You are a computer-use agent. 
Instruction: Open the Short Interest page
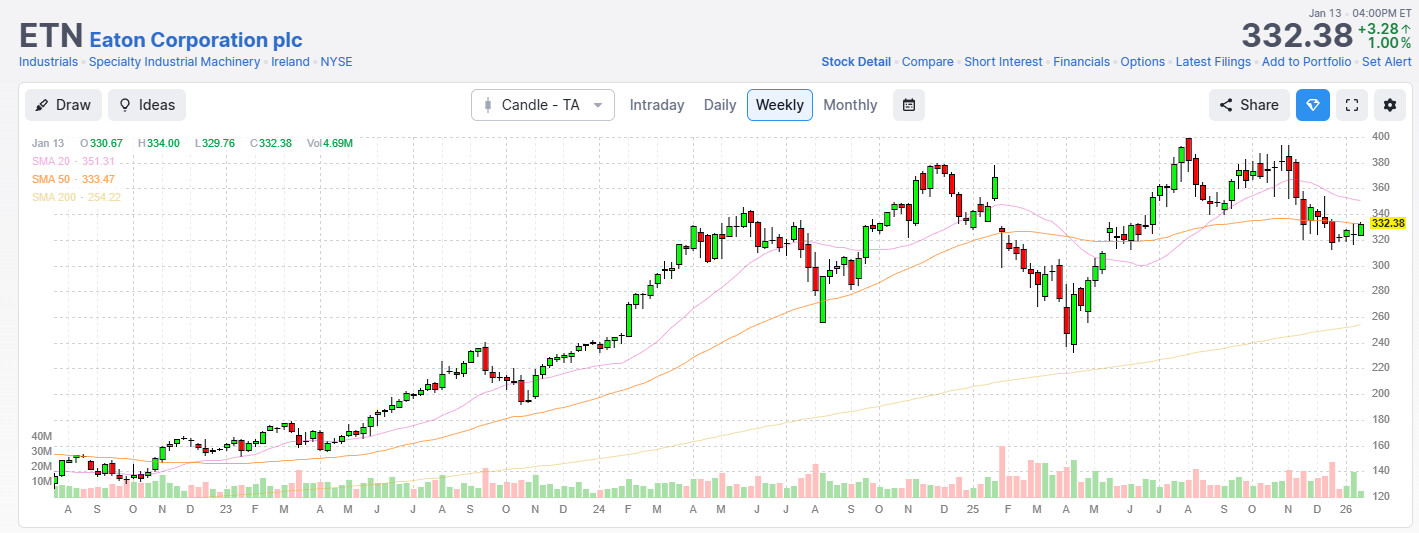coord(1003,62)
